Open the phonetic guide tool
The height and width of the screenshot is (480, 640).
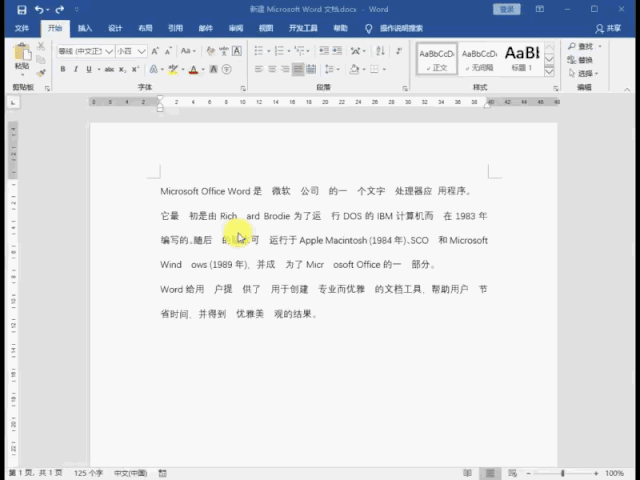(x=224, y=51)
